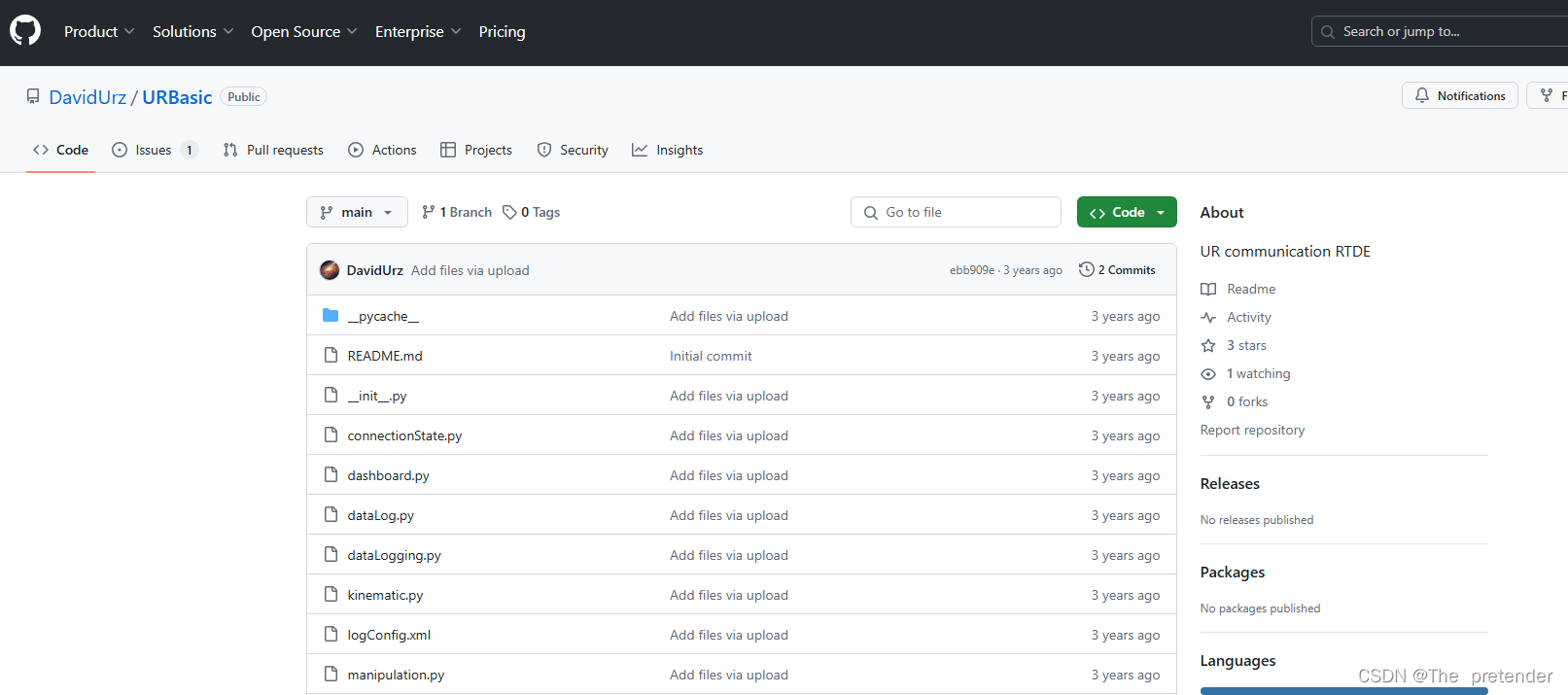This screenshot has width=1568, height=695.
Task: Click the file icon beside manipulation.py
Action: tap(331, 674)
